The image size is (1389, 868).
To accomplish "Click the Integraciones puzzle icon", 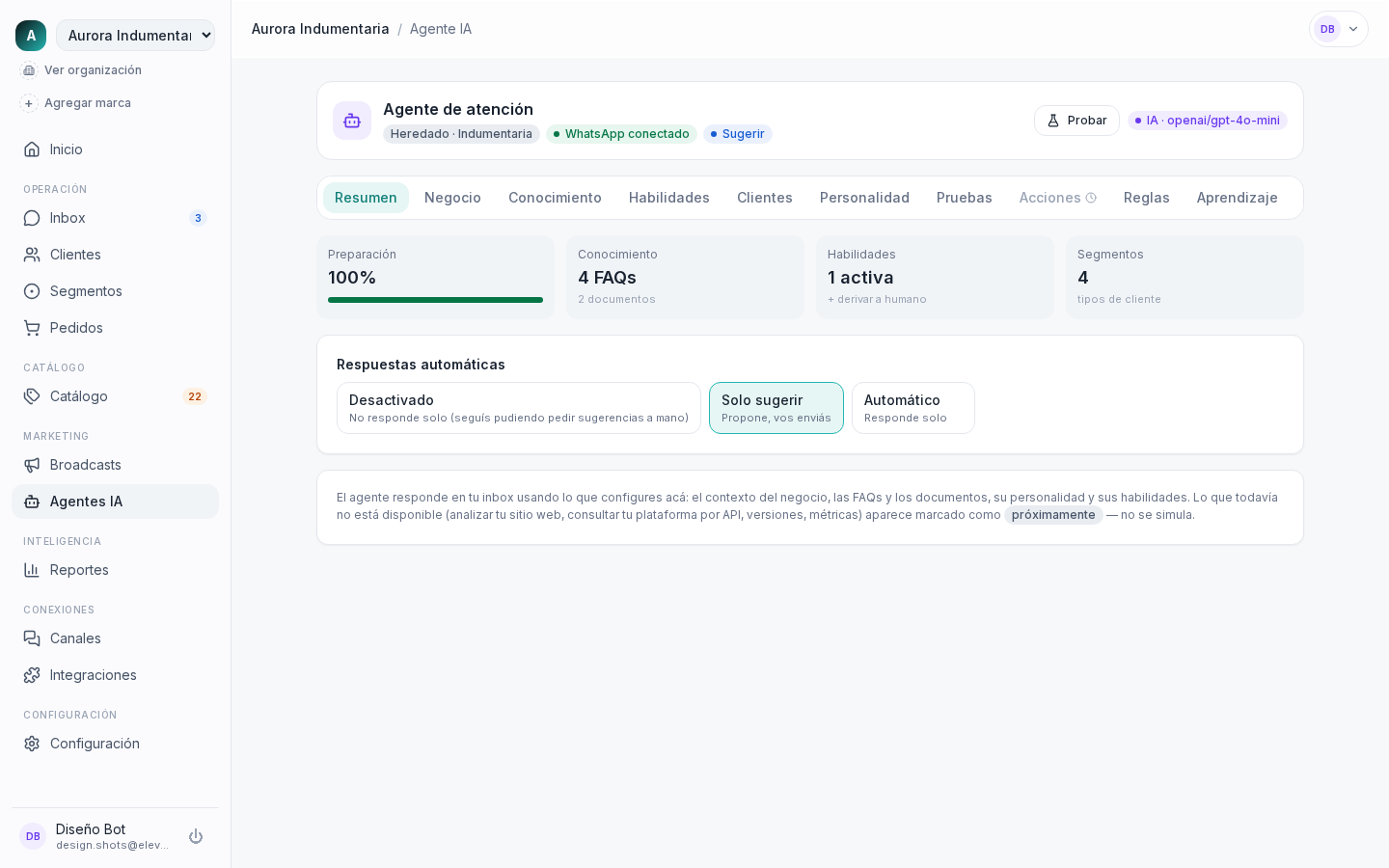I will coord(32,675).
